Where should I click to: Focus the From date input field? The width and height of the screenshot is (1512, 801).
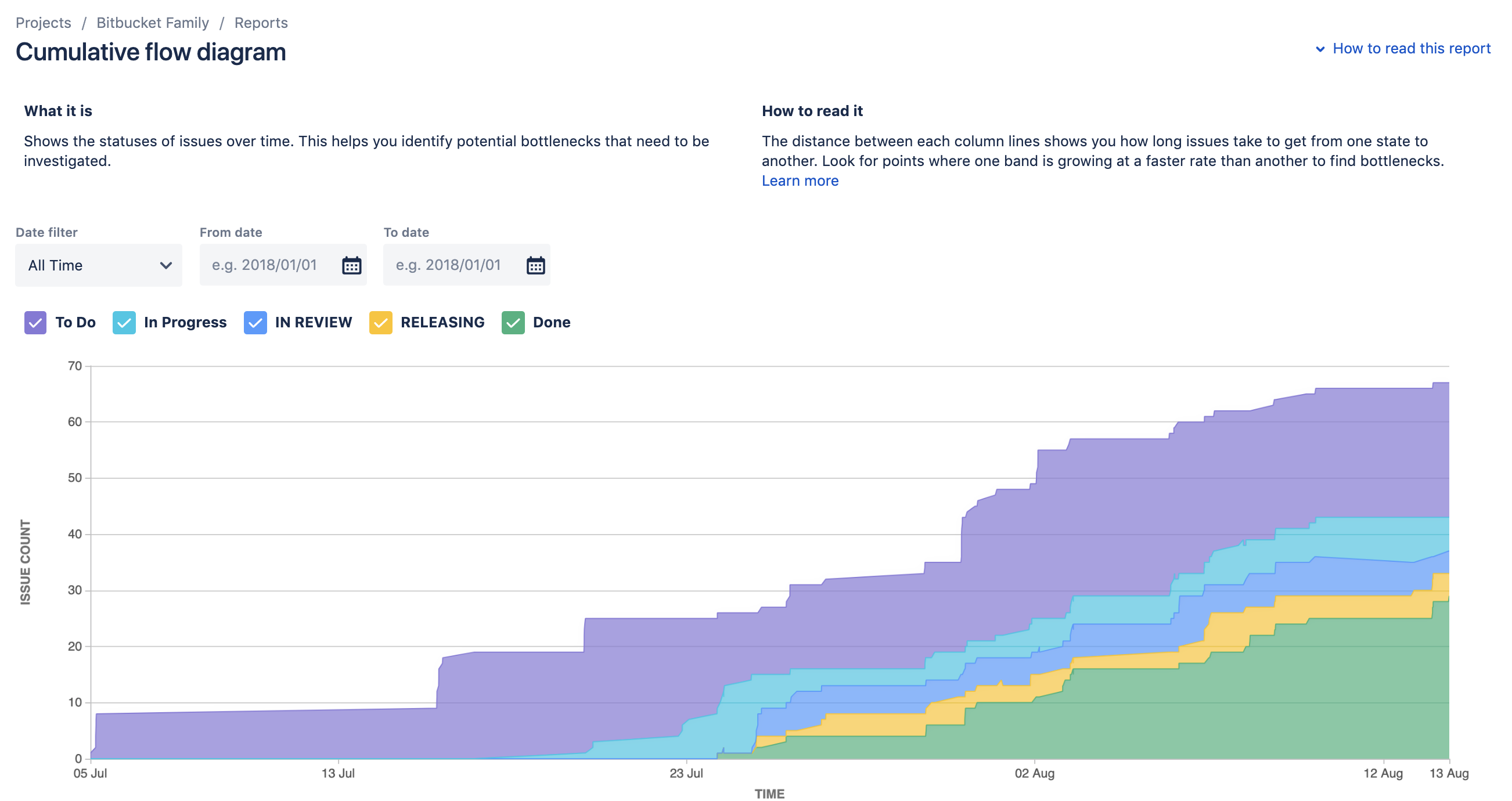(283, 265)
